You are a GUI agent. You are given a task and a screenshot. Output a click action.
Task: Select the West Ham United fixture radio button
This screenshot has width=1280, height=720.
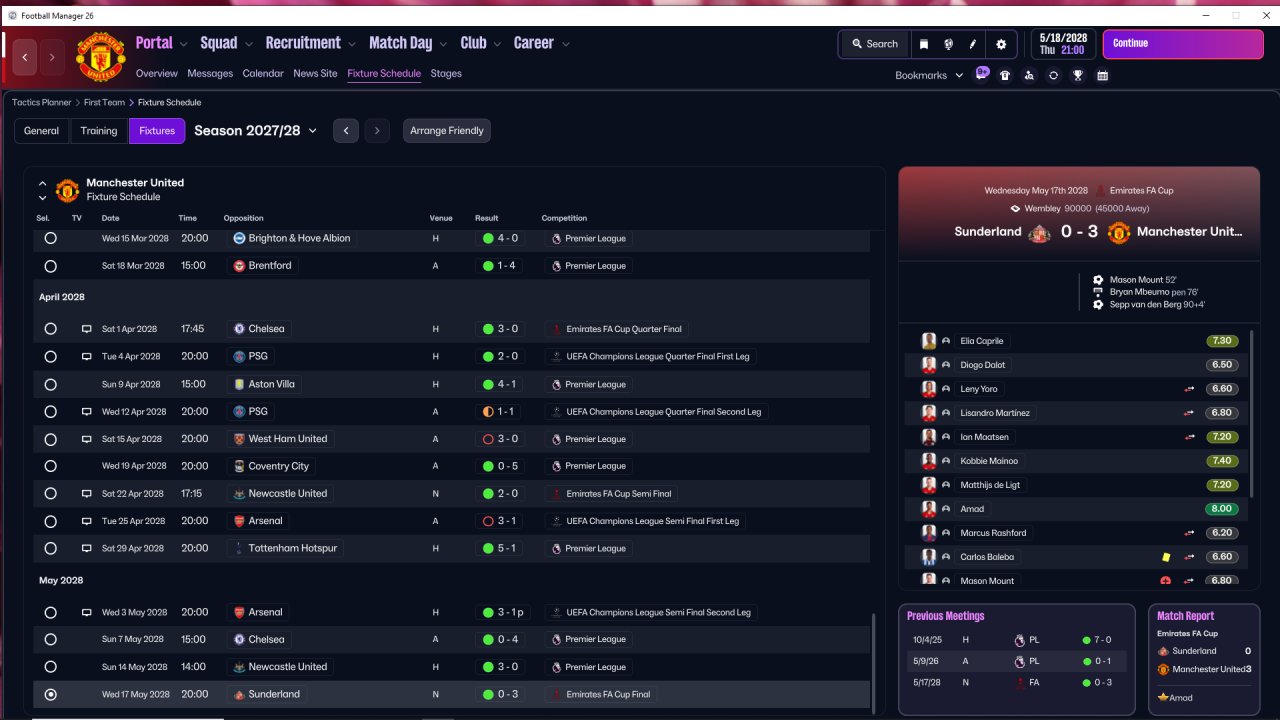50,439
